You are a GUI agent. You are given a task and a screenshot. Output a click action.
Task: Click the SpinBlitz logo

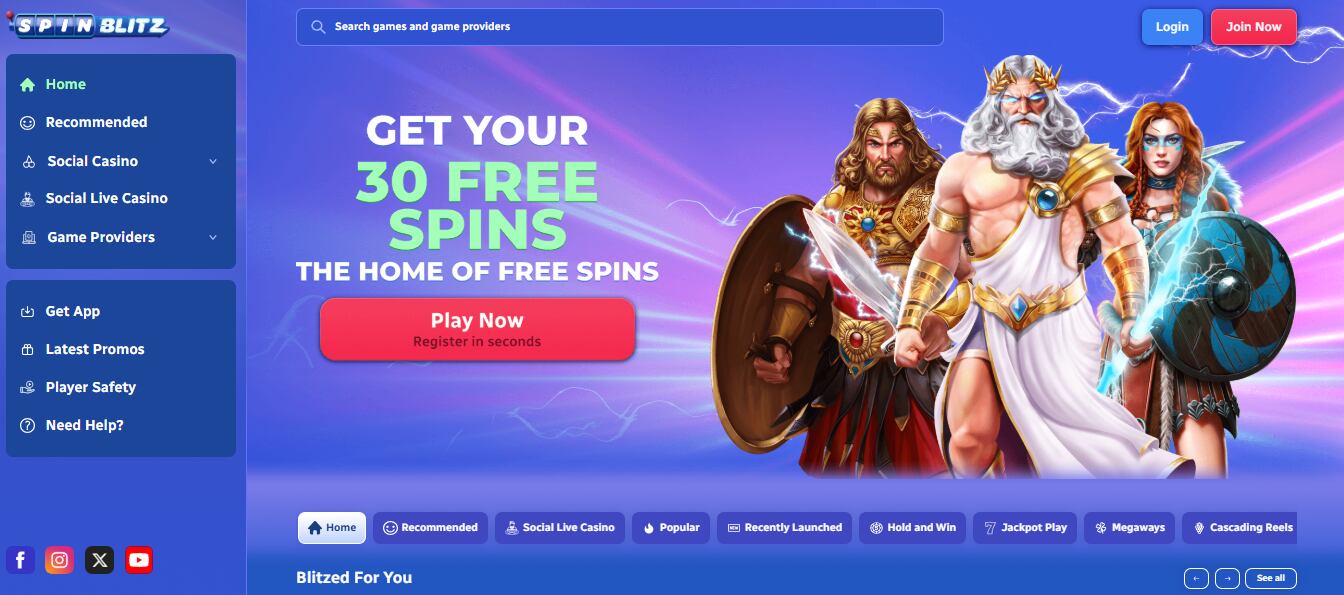pos(88,25)
